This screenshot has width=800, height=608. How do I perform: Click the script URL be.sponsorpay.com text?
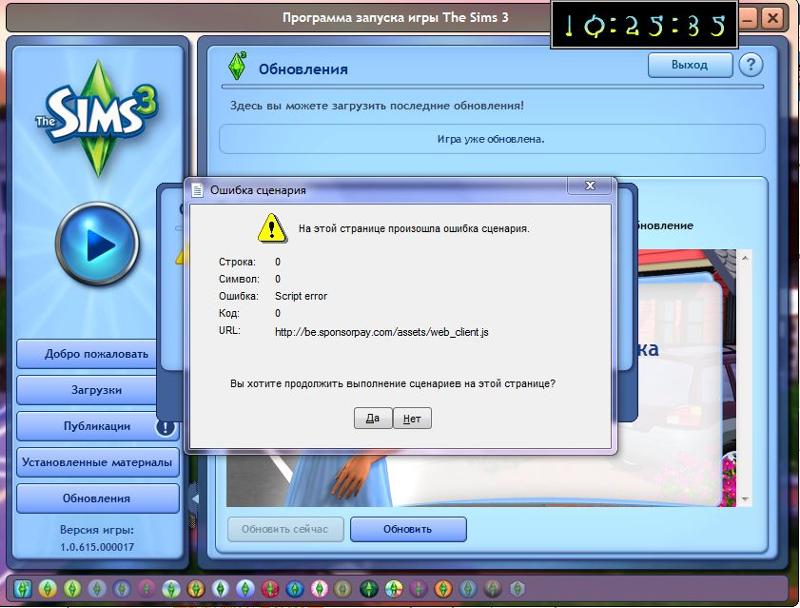pos(382,332)
